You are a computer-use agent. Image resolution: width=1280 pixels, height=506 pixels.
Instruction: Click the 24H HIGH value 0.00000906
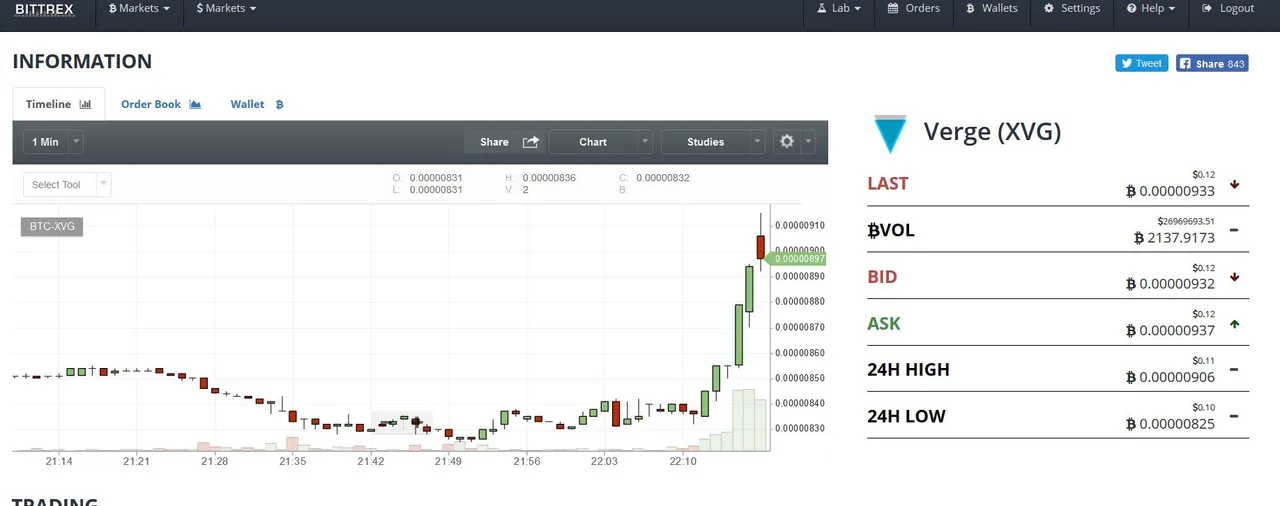[1170, 377]
